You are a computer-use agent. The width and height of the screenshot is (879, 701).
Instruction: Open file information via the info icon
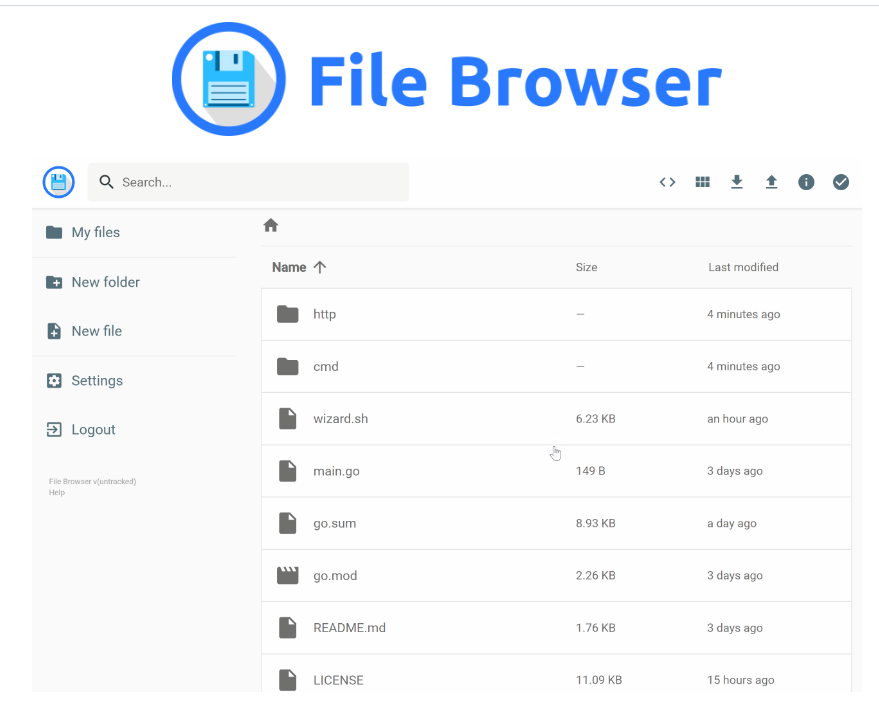point(806,182)
